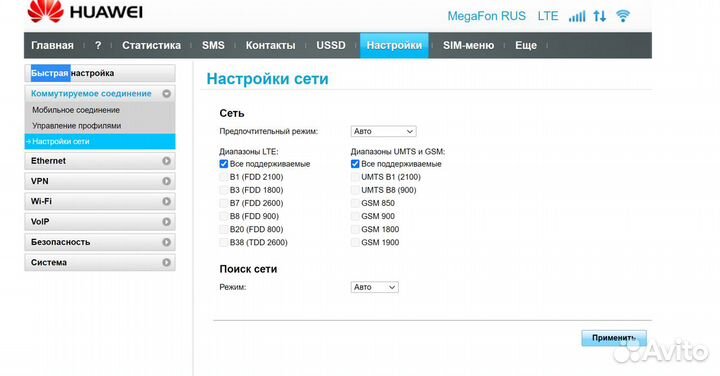Switch to the Статистика tab
Viewport: 720px width, 376px height.
pyautogui.click(x=152, y=45)
